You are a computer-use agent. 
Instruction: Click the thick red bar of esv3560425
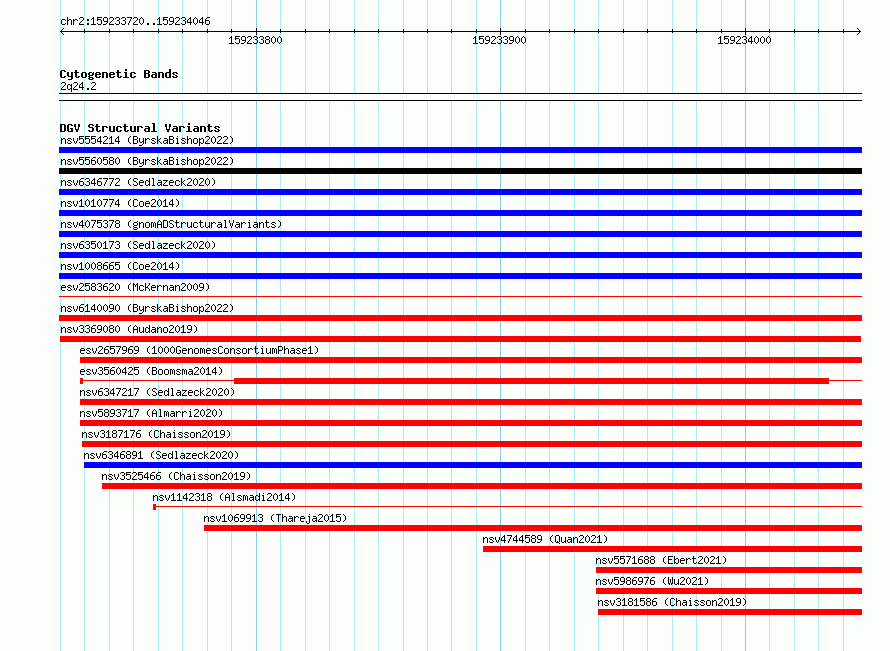[x=531, y=381]
